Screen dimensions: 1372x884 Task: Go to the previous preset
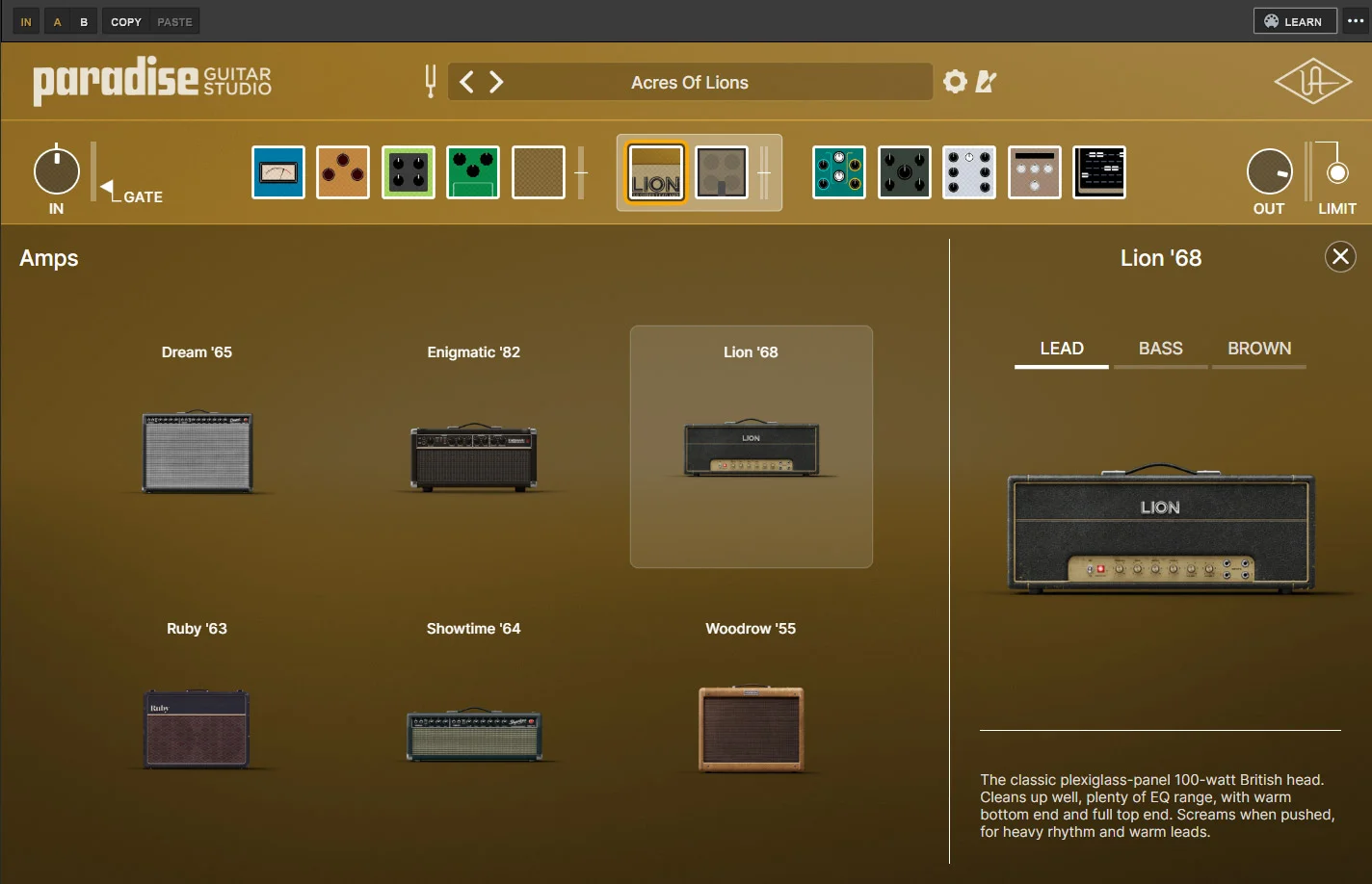[466, 82]
